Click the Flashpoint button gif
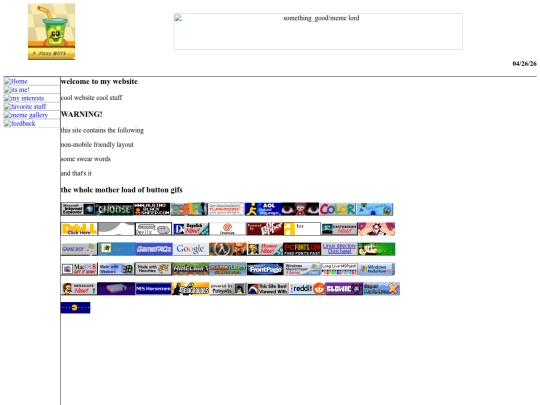 (226, 209)
